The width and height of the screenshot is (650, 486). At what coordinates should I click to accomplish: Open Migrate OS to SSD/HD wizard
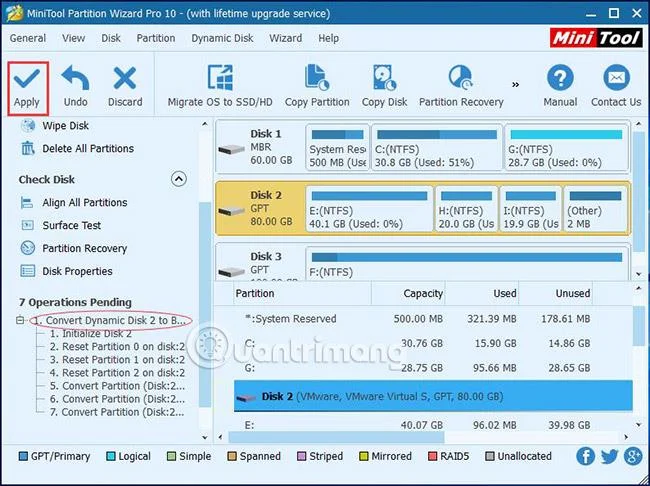220,86
